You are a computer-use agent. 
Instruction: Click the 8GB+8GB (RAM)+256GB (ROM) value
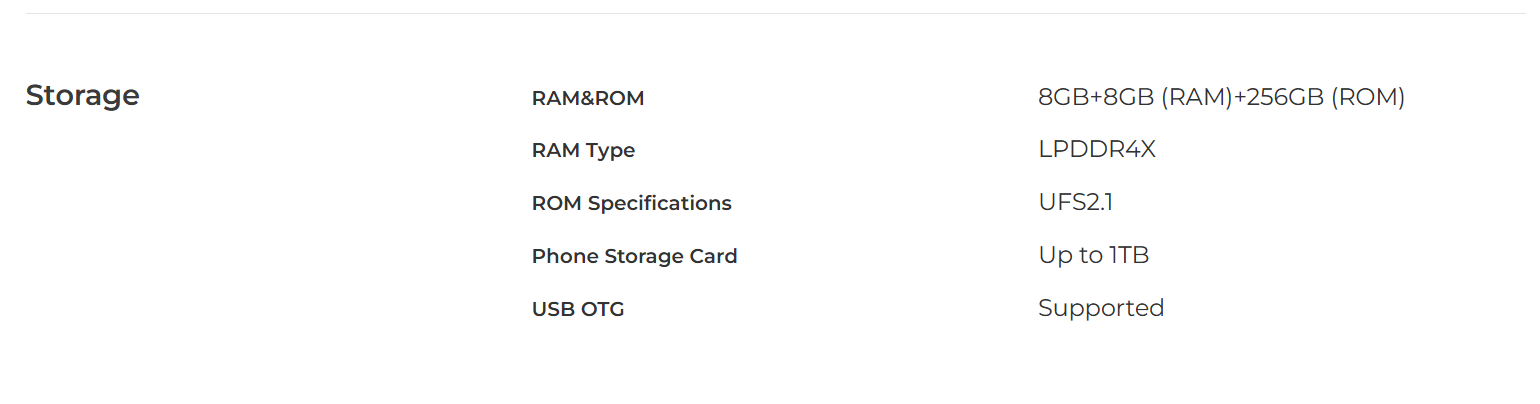(x=1222, y=97)
